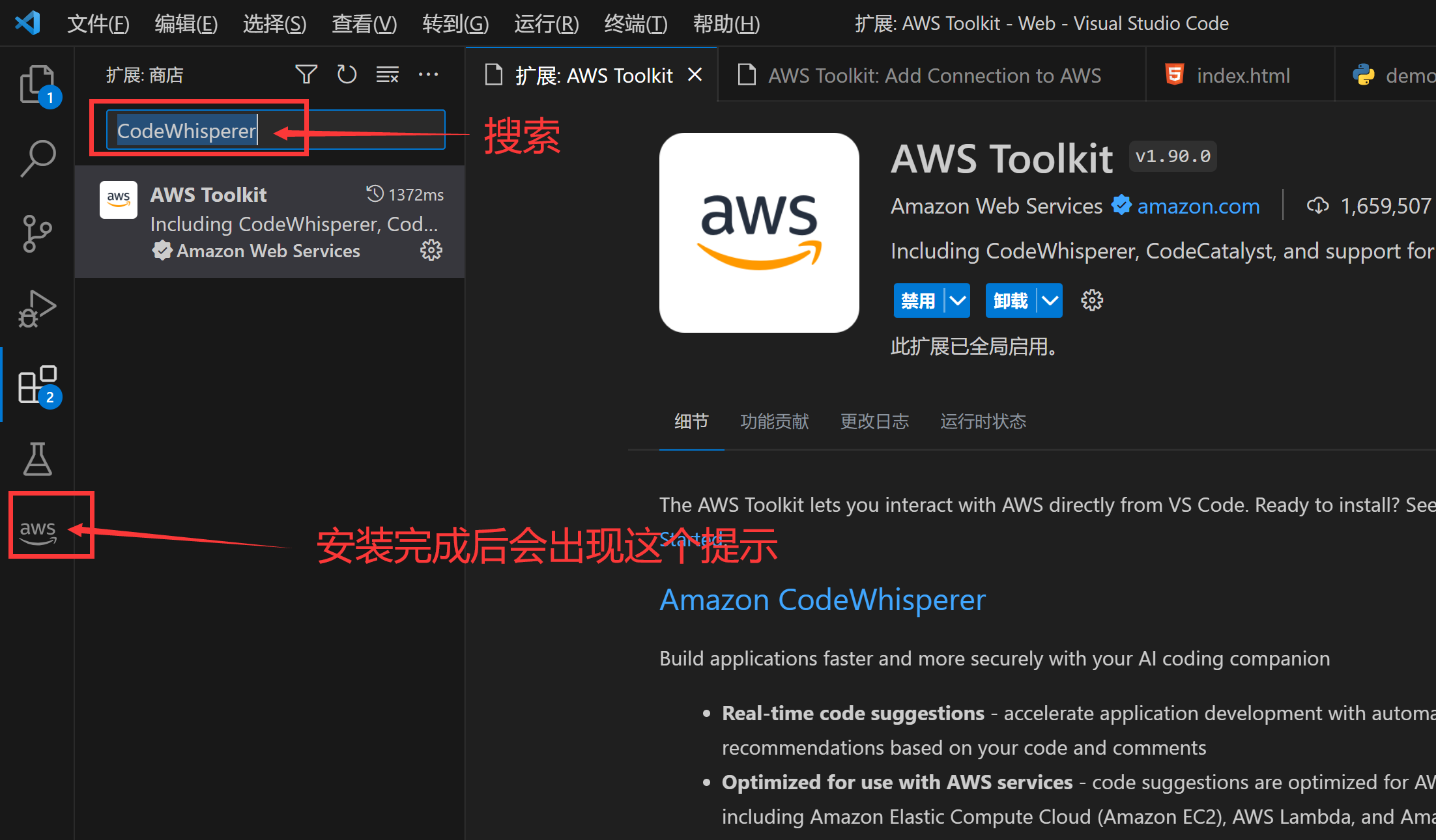This screenshot has height=840, width=1436.
Task: Open the AWS Toolkit sidebar icon
Action: coord(37,529)
